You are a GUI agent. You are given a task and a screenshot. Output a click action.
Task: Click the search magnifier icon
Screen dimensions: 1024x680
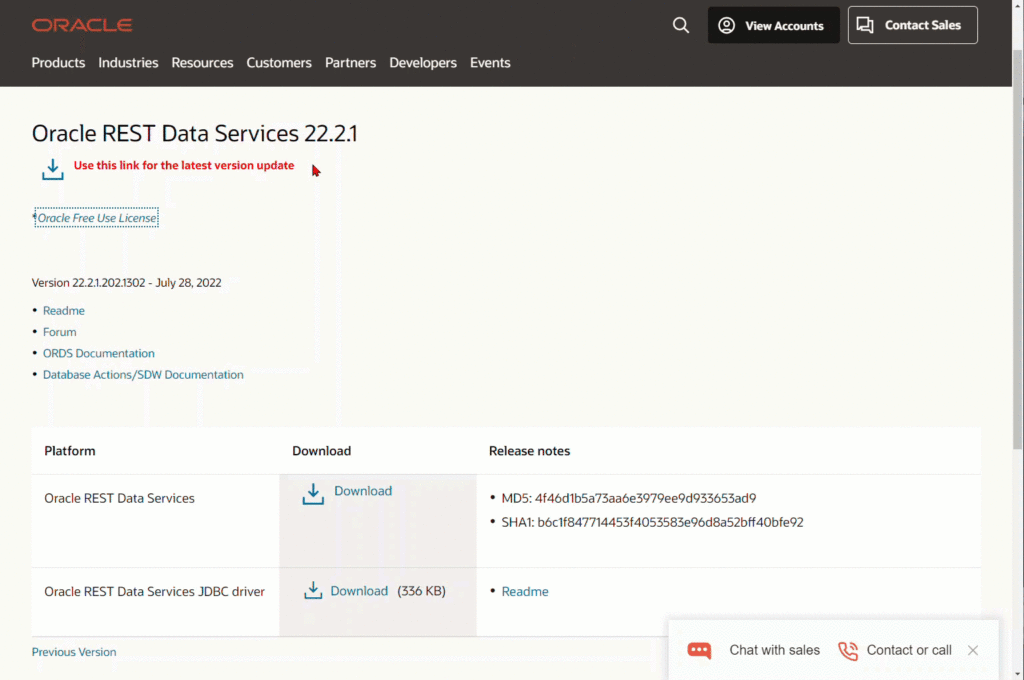[x=681, y=26]
